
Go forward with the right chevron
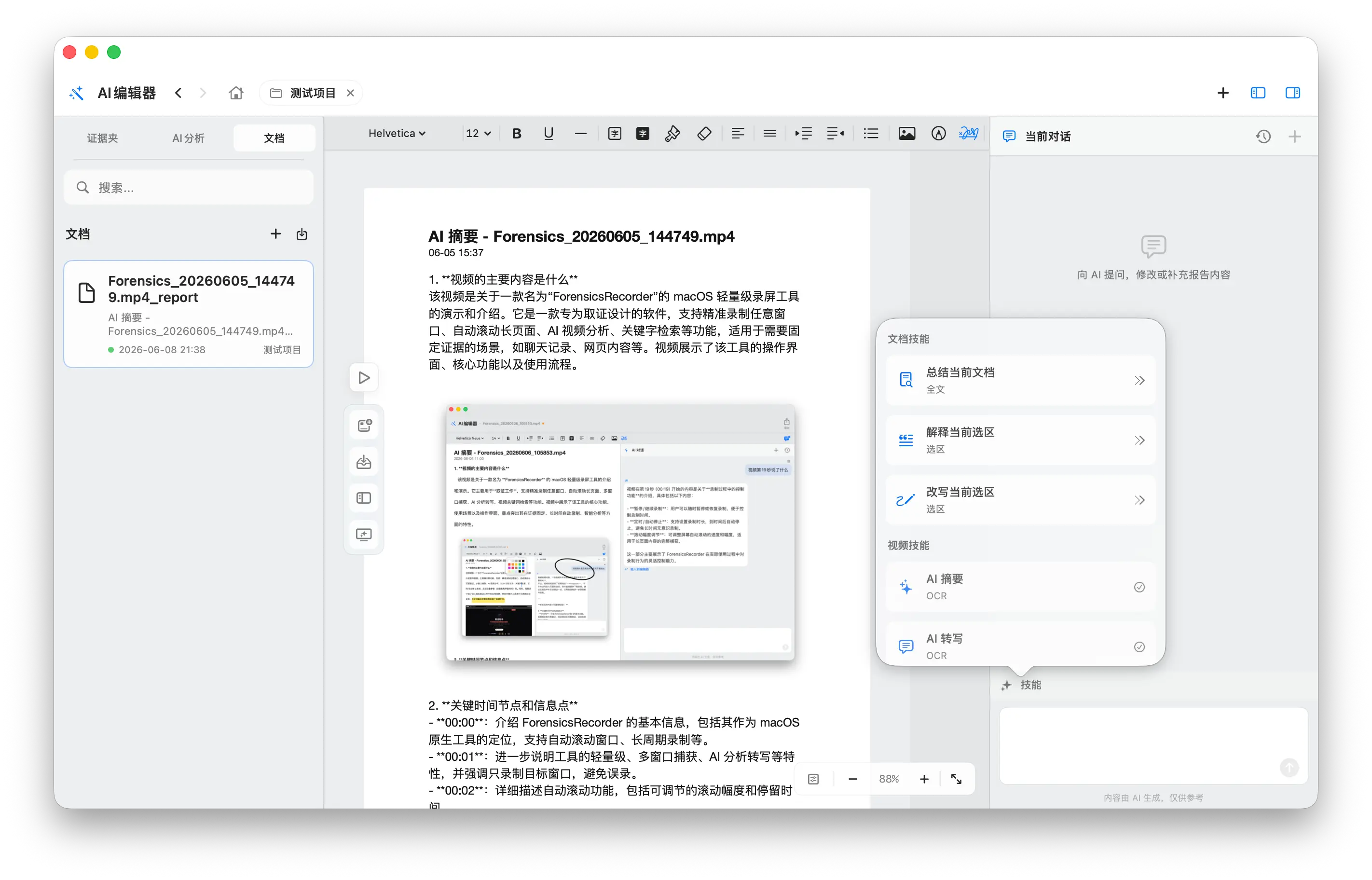click(203, 93)
